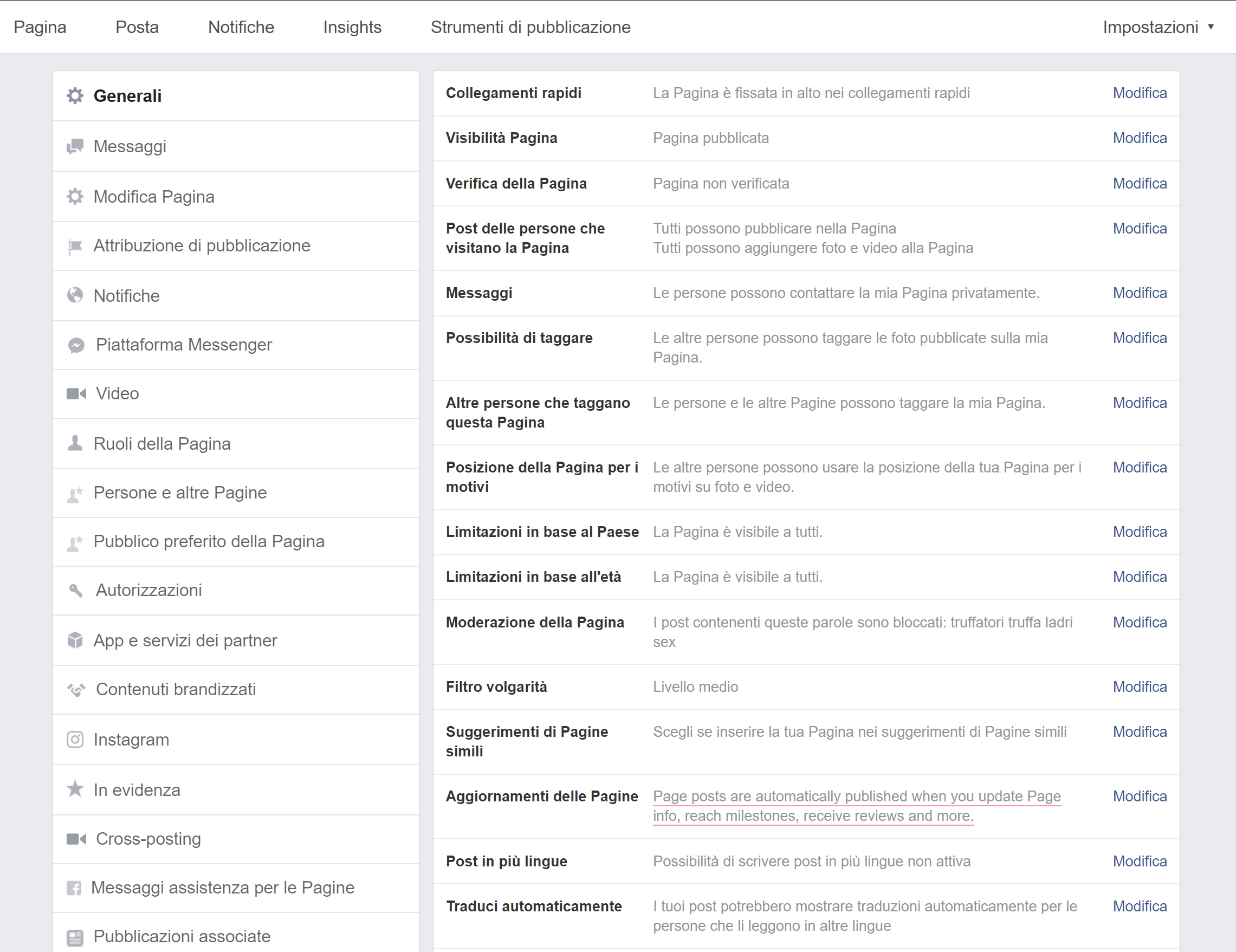Viewport: 1236px width, 952px height.
Task: Open the Impostazioni dropdown arrow
Action: pos(1211,27)
